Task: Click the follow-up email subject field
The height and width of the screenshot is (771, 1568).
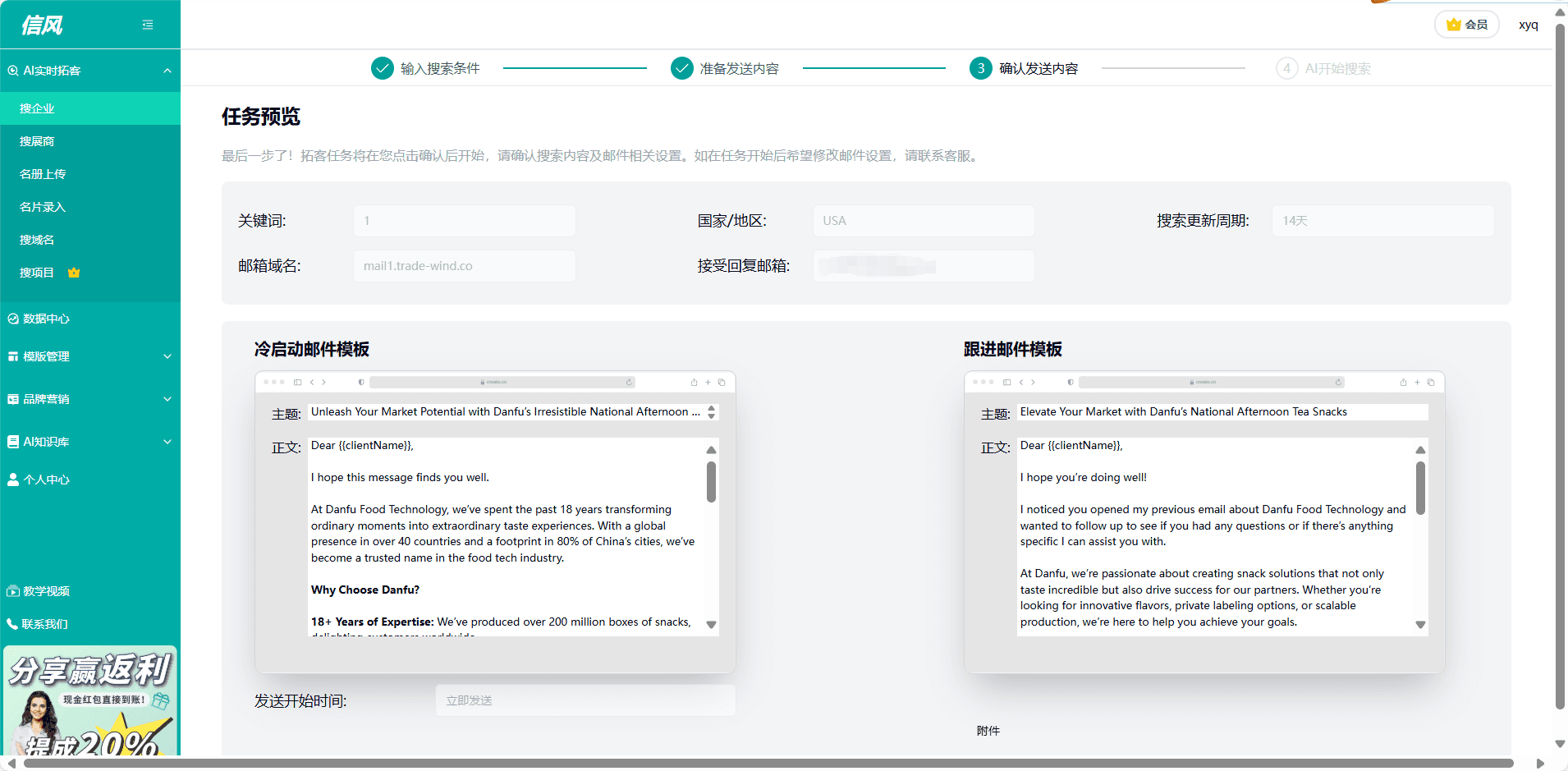Action: [1222, 412]
